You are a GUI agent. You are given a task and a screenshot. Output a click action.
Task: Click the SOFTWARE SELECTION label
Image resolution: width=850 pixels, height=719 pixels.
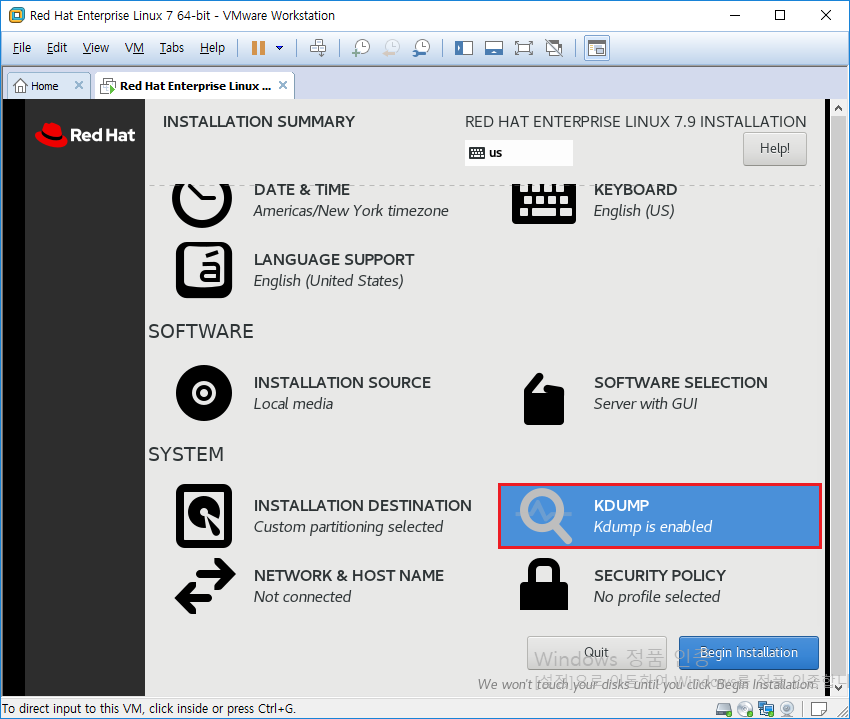pyautogui.click(x=681, y=383)
